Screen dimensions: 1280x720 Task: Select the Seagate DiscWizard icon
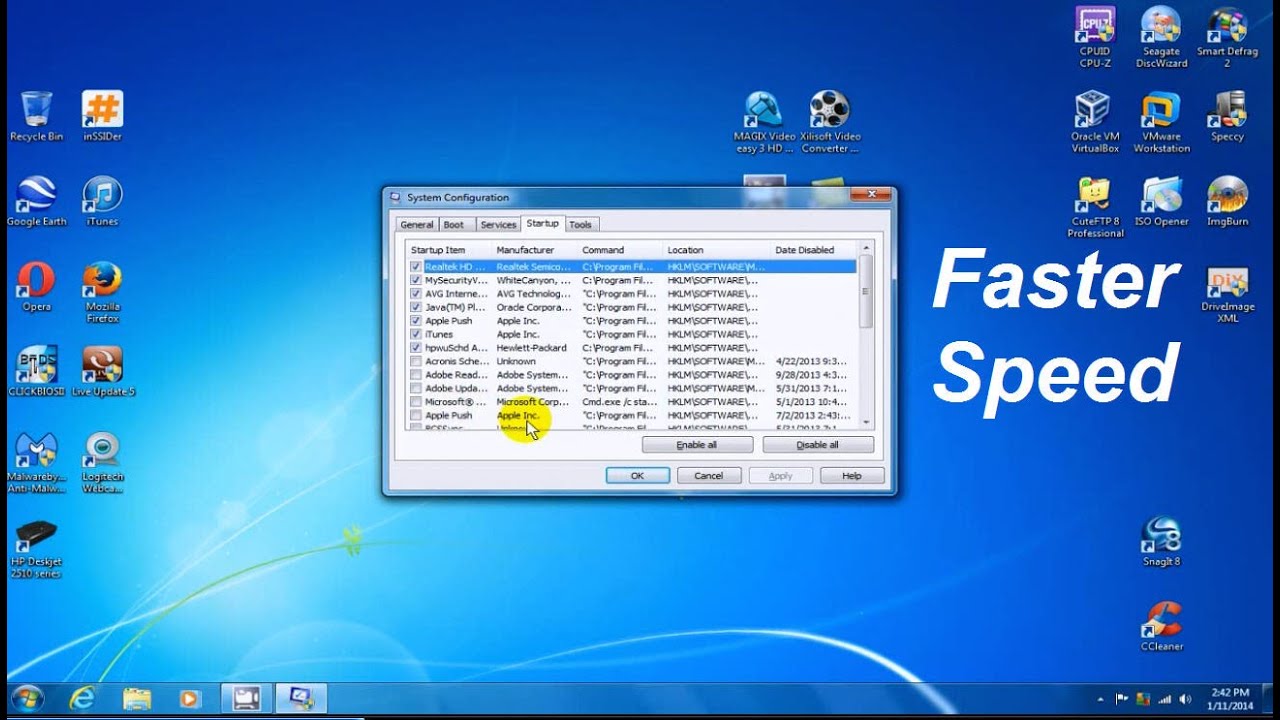click(1161, 37)
